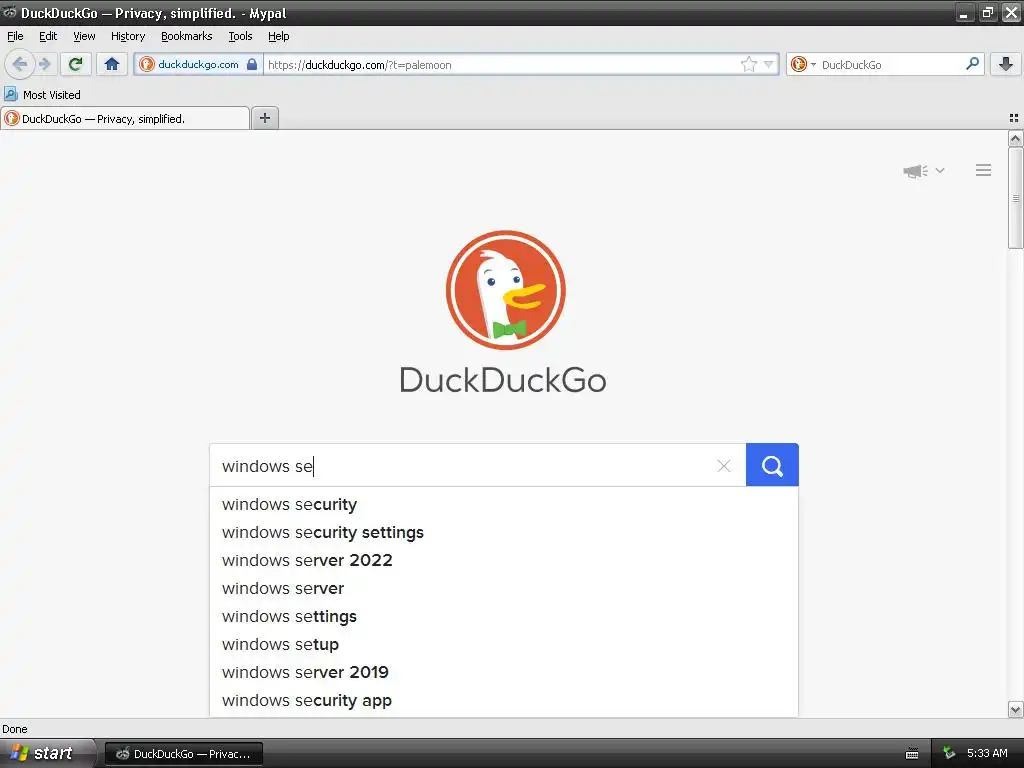Open the Edit menu
The width and height of the screenshot is (1024, 768).
pos(48,36)
